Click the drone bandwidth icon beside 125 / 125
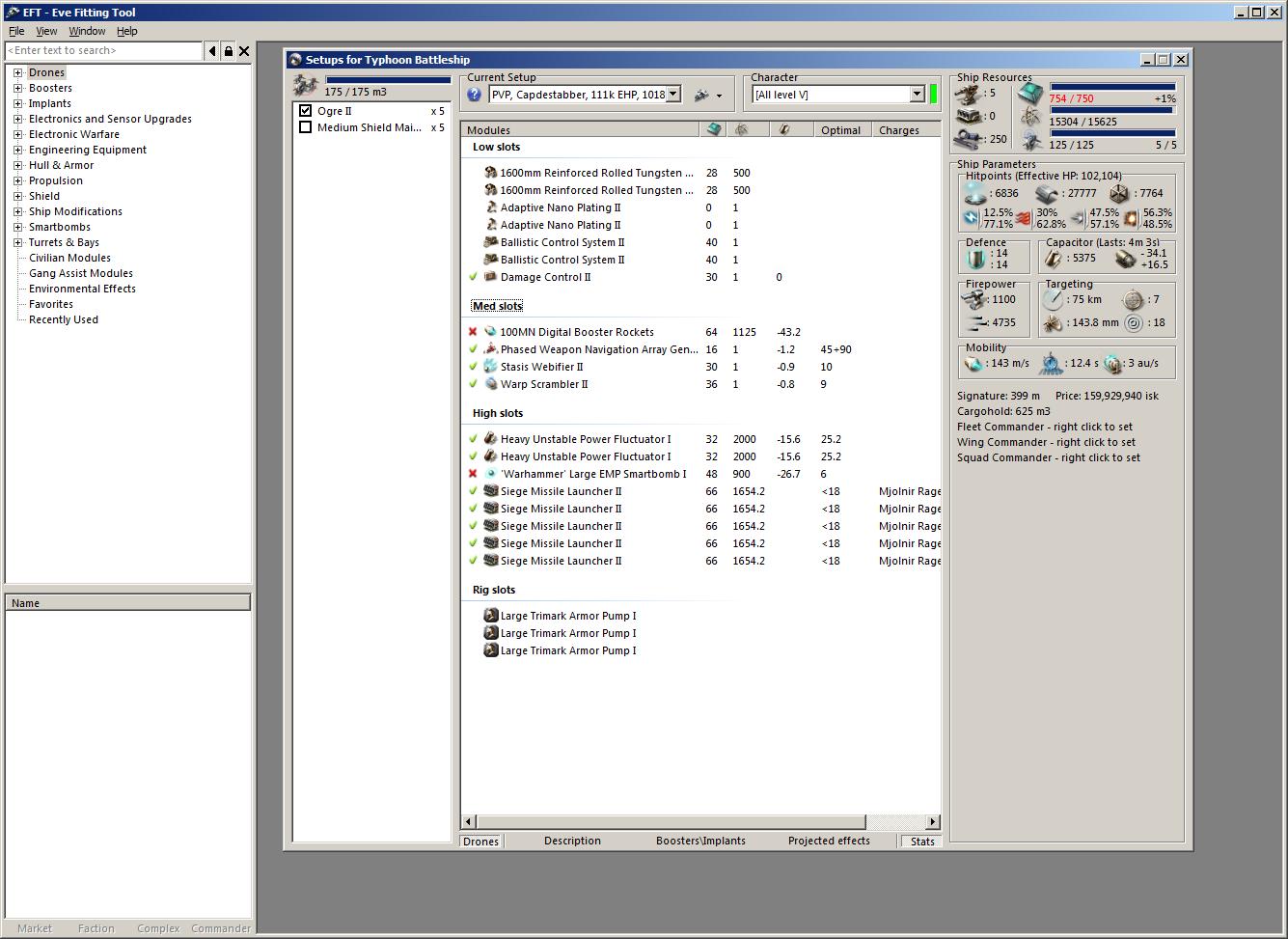The image size is (1288, 939). point(1030,141)
